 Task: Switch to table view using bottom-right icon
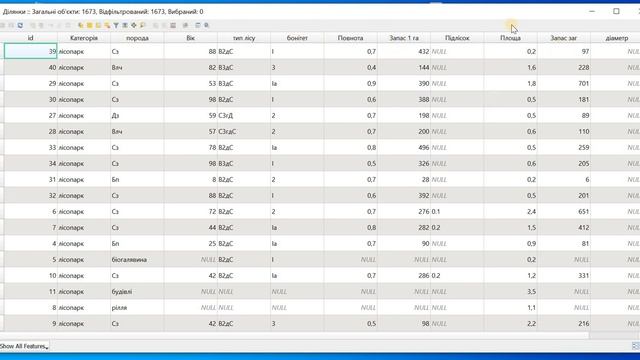[636, 346]
